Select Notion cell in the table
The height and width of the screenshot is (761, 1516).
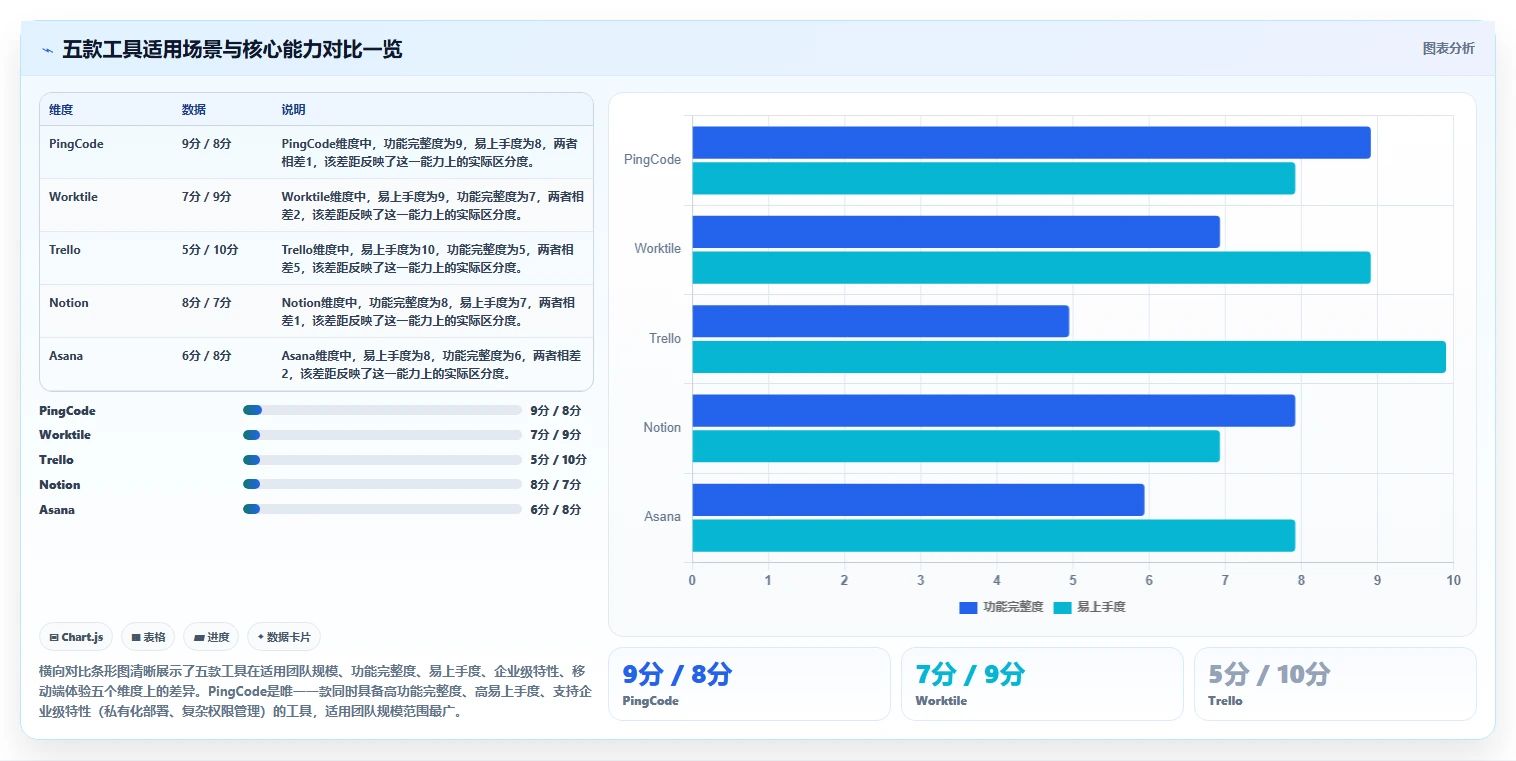(x=69, y=303)
